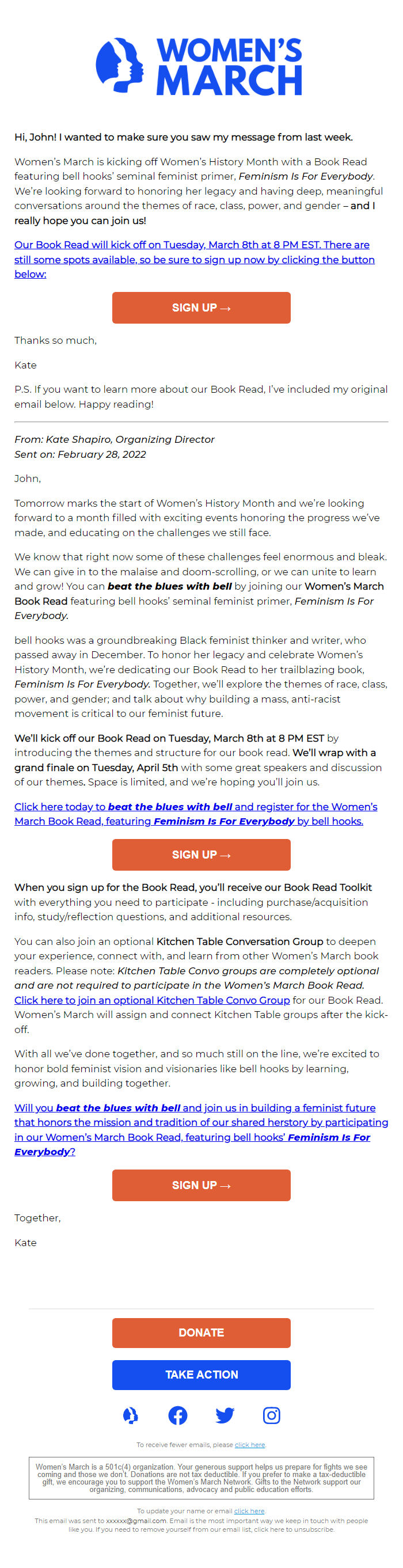Click the Women's March face silhouette logo

[119, 65]
